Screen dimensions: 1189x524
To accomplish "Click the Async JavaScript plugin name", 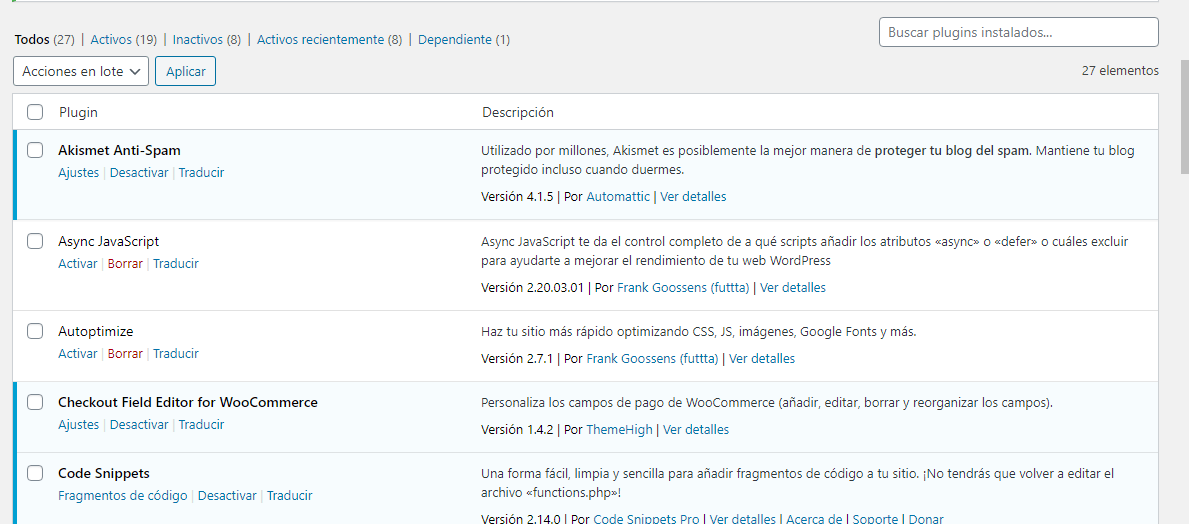I will point(108,241).
